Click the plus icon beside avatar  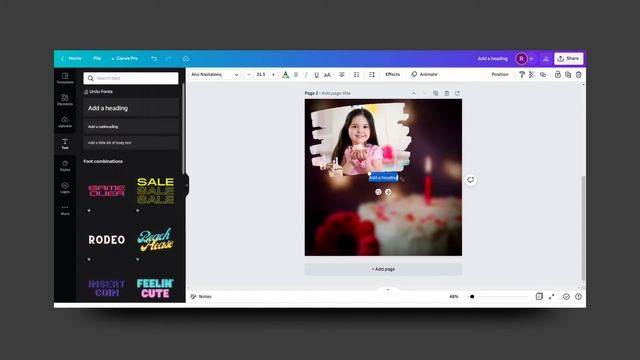click(x=531, y=59)
